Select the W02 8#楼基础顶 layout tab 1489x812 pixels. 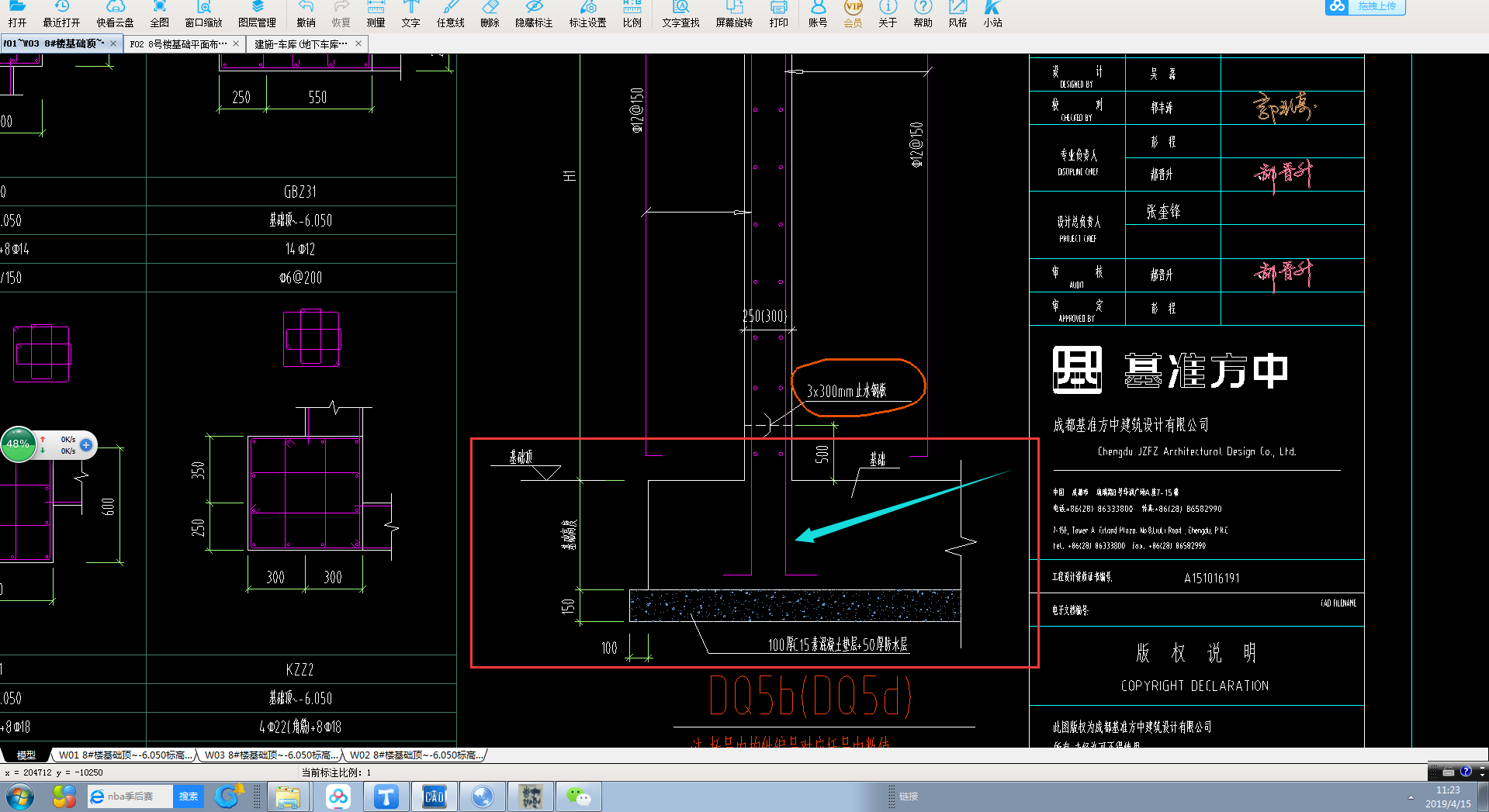417,755
